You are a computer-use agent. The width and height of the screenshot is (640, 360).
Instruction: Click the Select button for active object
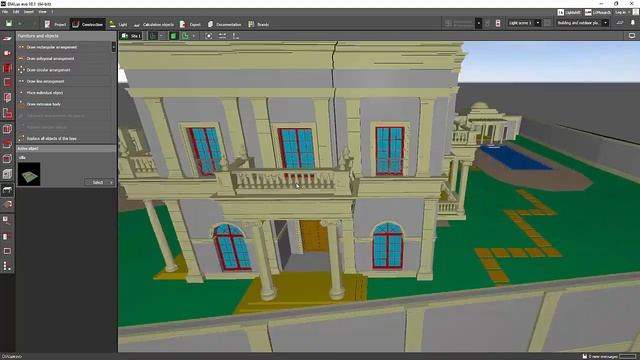(x=100, y=182)
